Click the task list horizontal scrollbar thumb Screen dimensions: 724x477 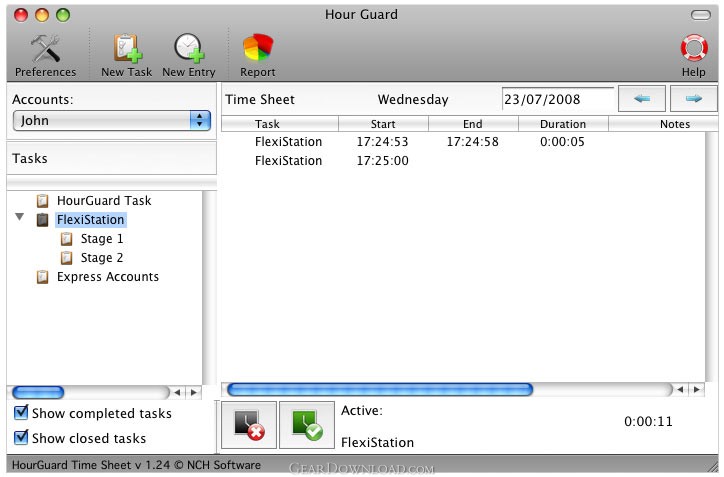pyautogui.click(x=38, y=392)
